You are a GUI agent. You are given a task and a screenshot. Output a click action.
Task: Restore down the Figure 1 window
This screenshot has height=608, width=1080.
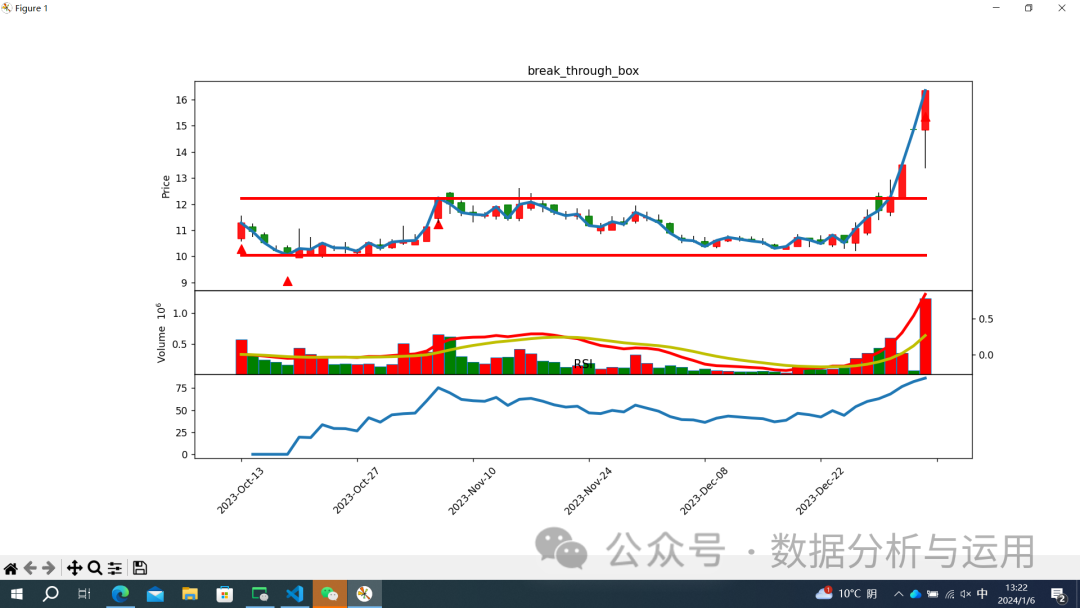[x=1028, y=8]
